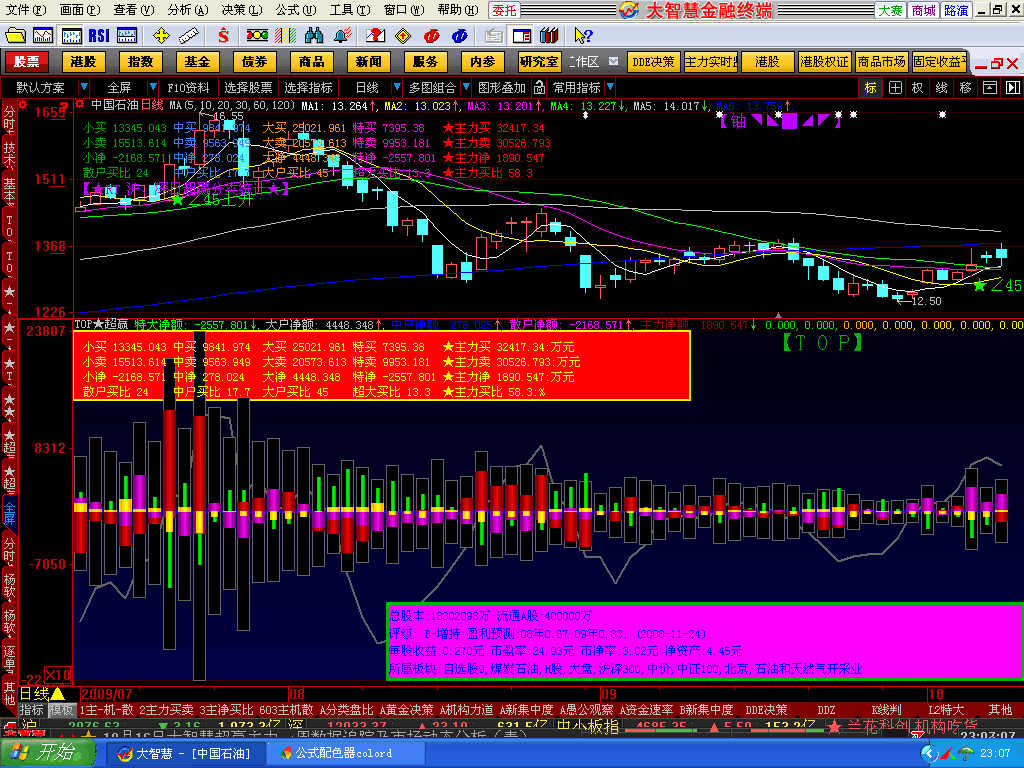This screenshot has width=1024, height=768.
Task: Toggle the 标 mark button
Action: click(x=871, y=88)
